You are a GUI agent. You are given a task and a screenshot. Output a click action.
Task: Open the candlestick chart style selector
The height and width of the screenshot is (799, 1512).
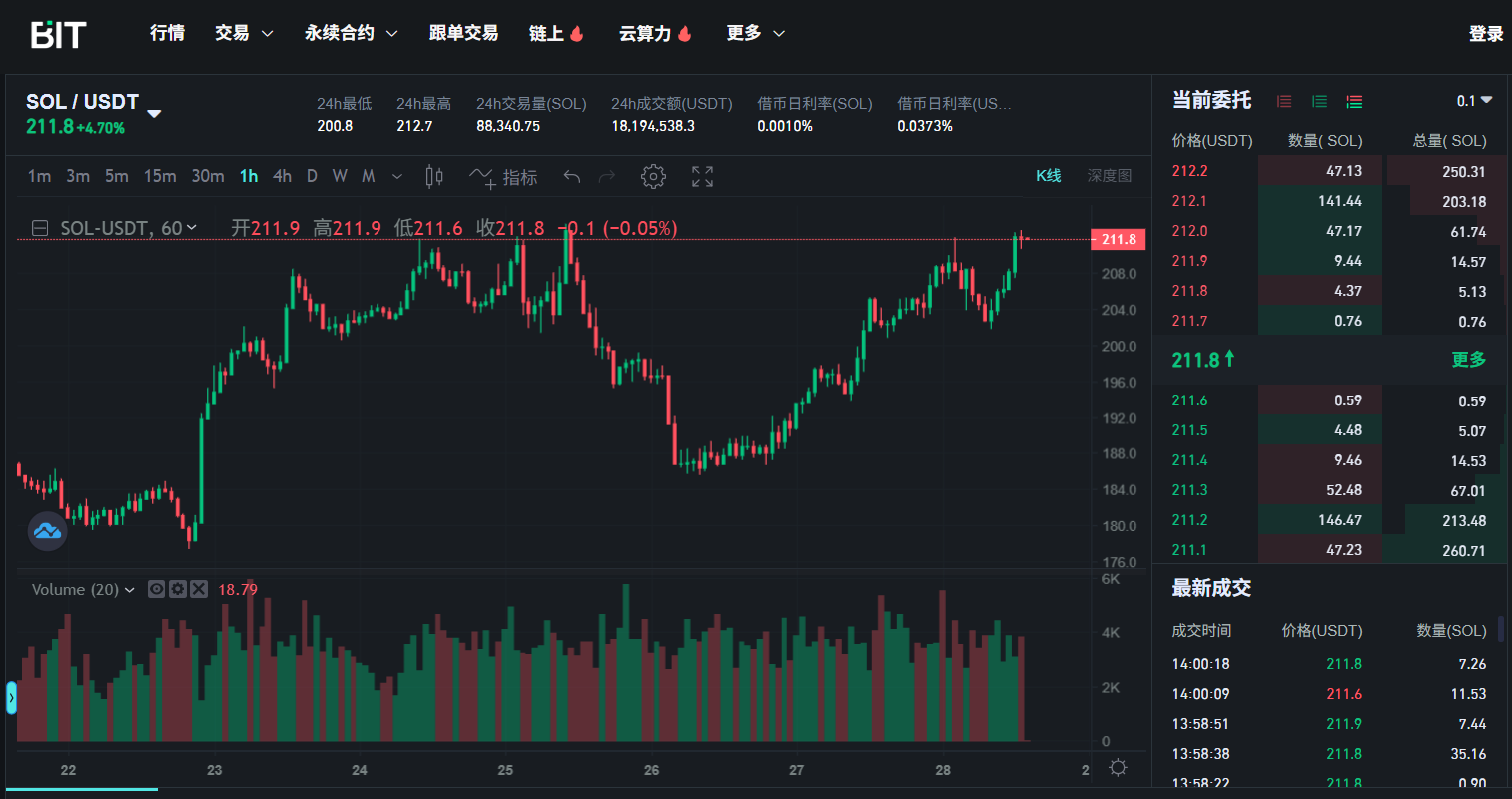click(434, 177)
